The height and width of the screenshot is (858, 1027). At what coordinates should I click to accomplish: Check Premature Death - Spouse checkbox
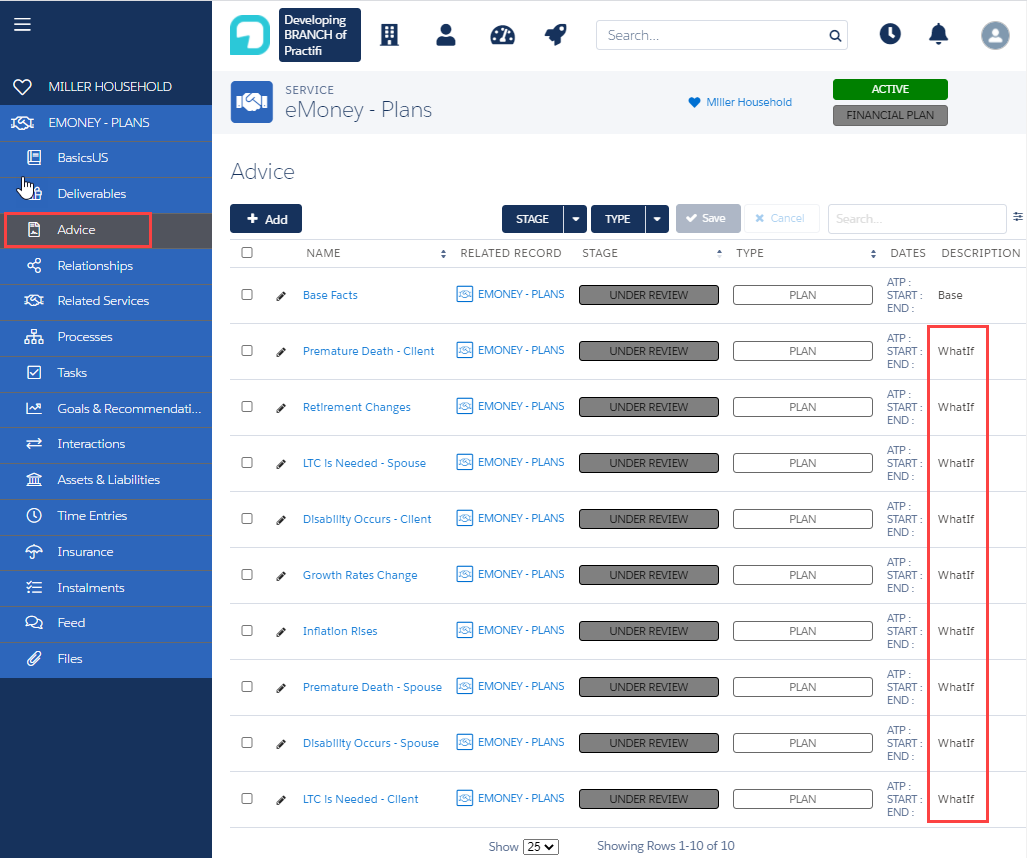point(247,686)
